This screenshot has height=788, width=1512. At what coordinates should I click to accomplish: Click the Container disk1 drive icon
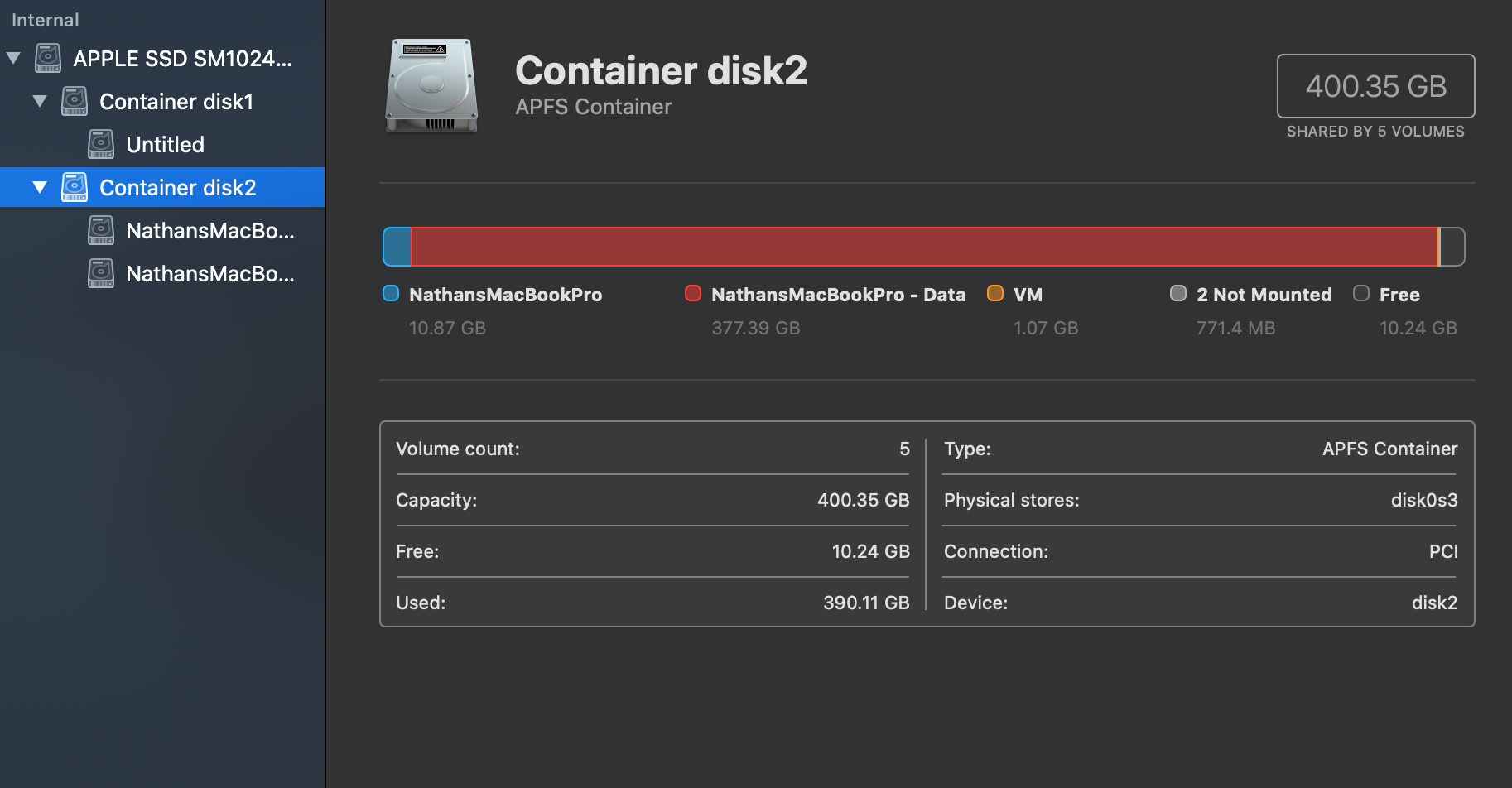[75, 102]
